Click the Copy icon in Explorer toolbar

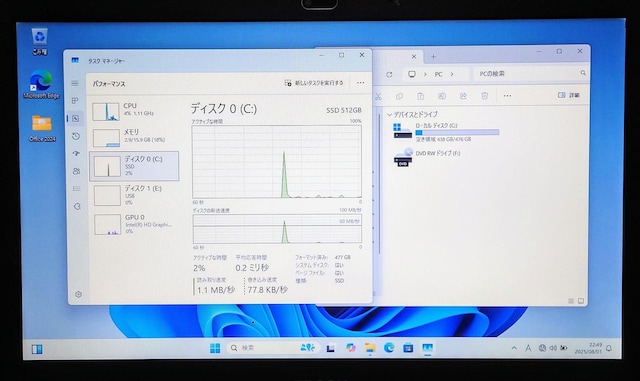(x=399, y=96)
